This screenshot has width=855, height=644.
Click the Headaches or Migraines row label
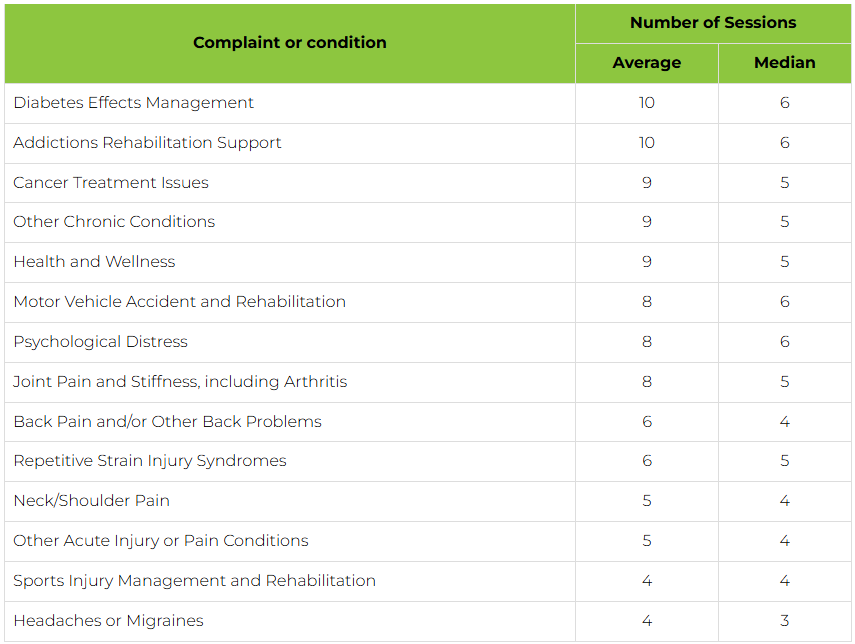109,621
